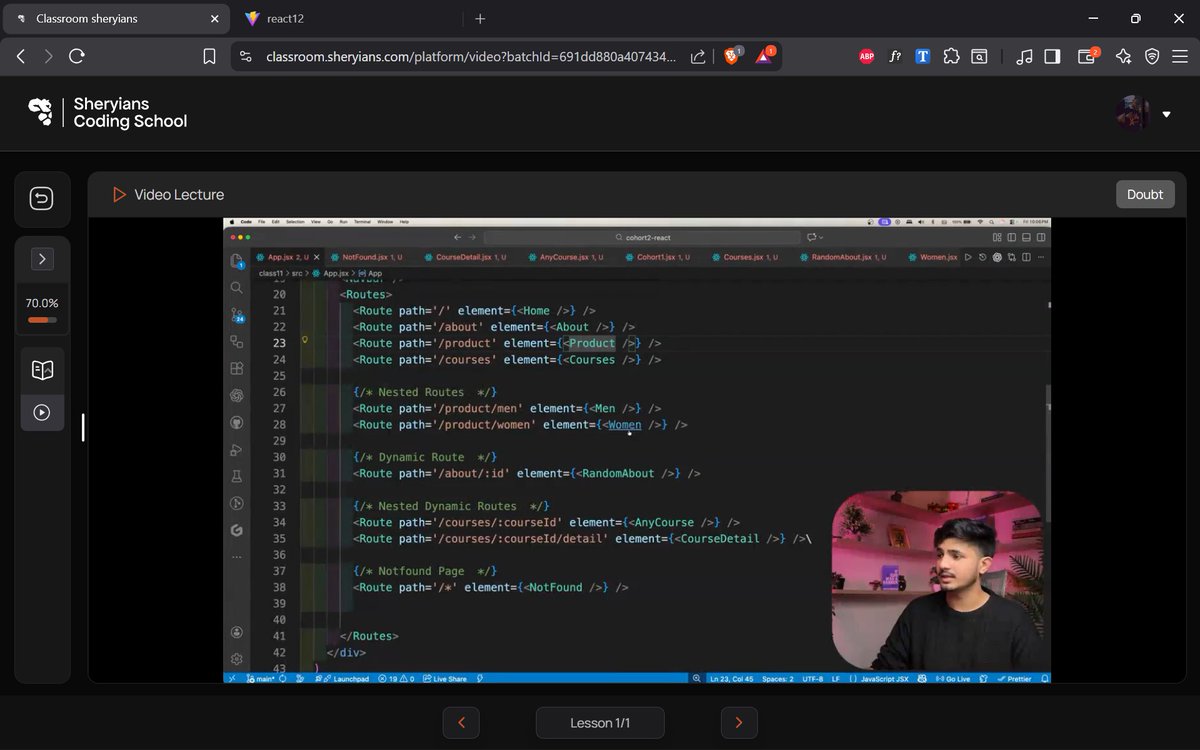Click the 'Notfound Page' comment line
The height and width of the screenshot is (750, 1200).
point(425,571)
